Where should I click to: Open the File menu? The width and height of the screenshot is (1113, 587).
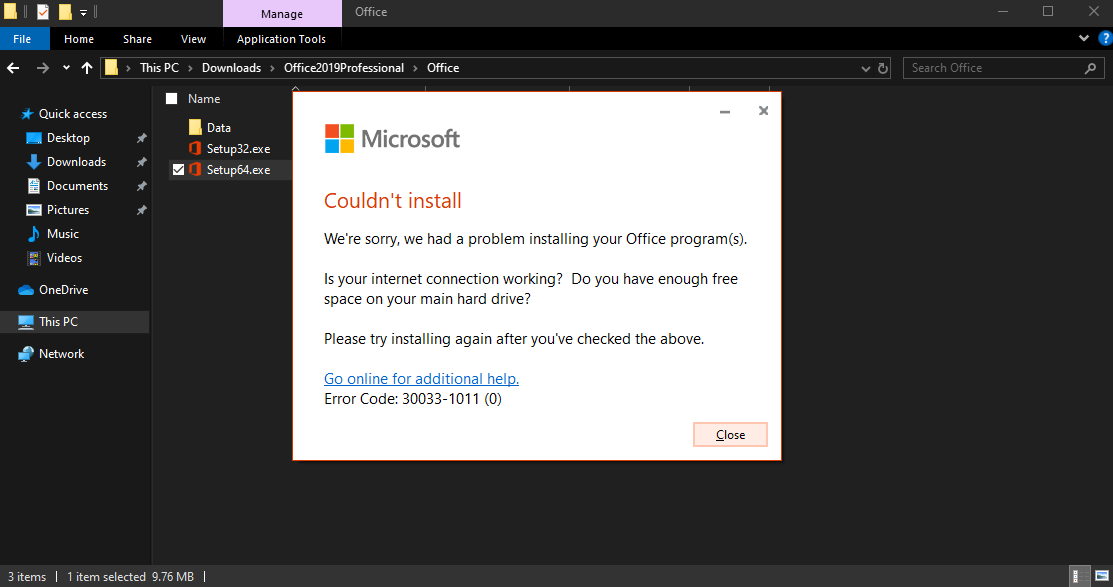[x=23, y=39]
